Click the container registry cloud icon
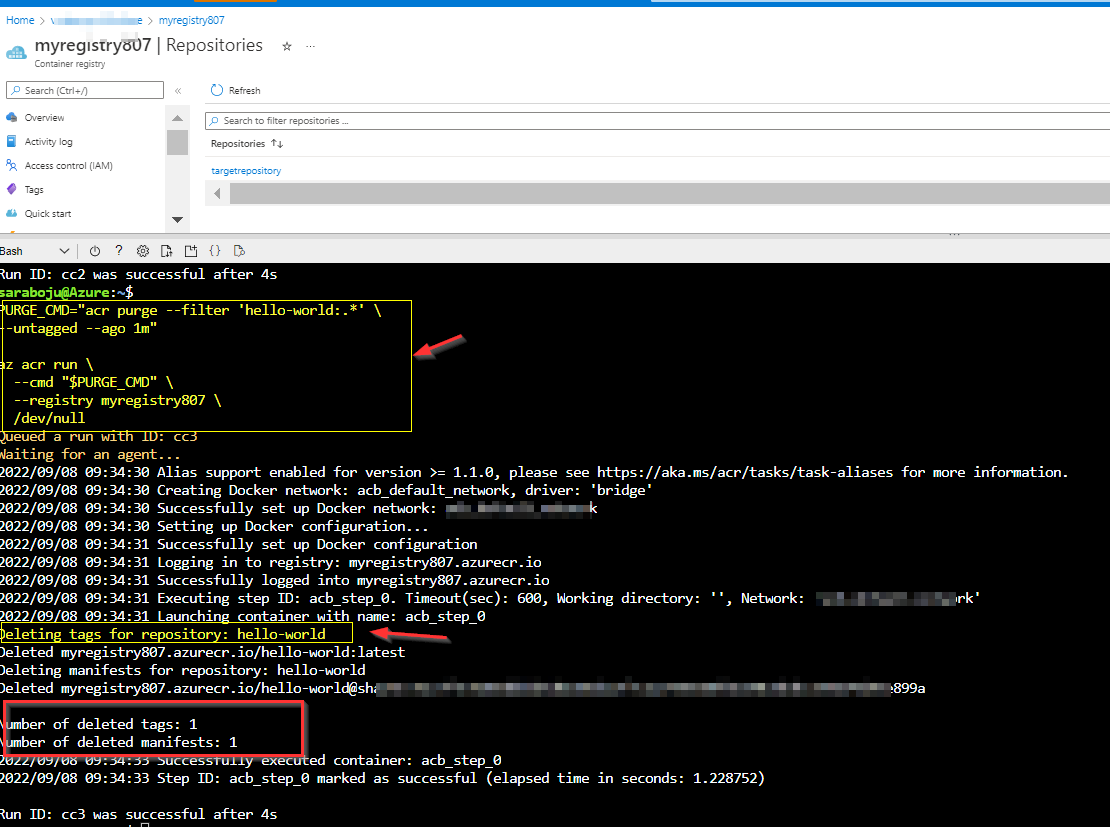This screenshot has height=827, width=1110. tap(16, 52)
